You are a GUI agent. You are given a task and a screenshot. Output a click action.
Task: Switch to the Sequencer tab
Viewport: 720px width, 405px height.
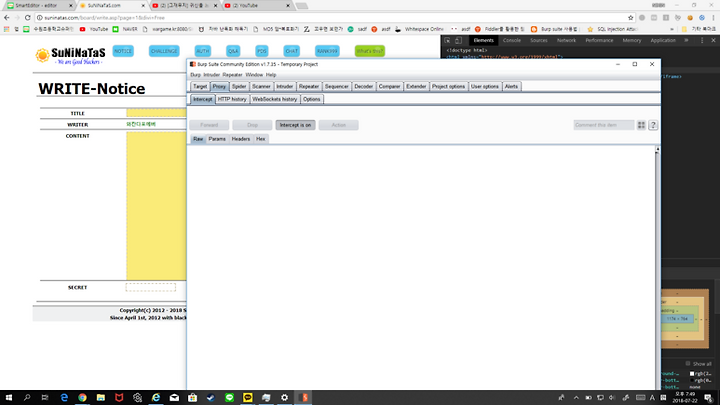click(x=337, y=86)
